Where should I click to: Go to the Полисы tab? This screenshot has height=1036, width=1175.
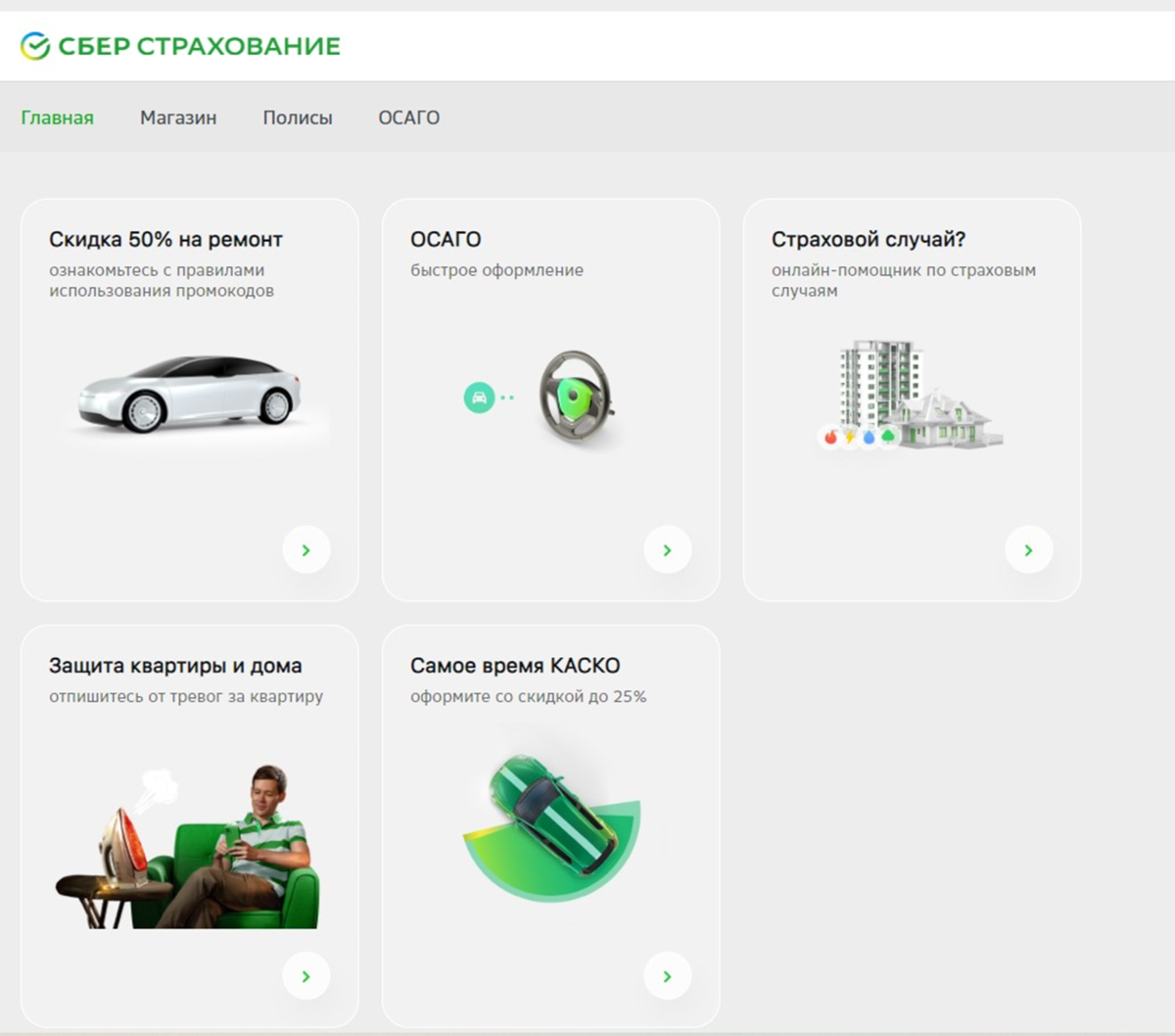(298, 118)
